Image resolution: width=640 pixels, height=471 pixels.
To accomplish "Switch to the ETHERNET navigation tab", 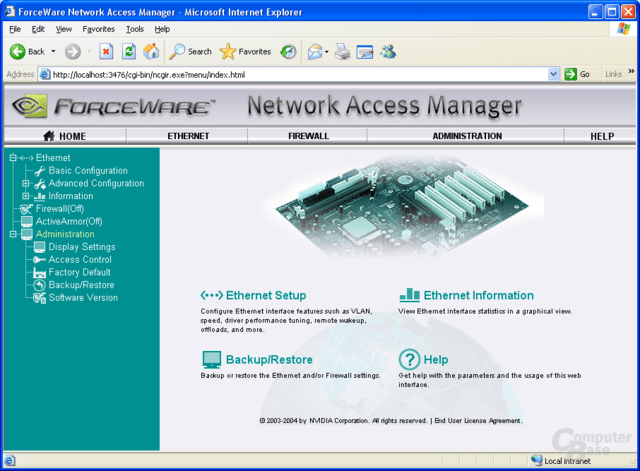I will (x=188, y=136).
